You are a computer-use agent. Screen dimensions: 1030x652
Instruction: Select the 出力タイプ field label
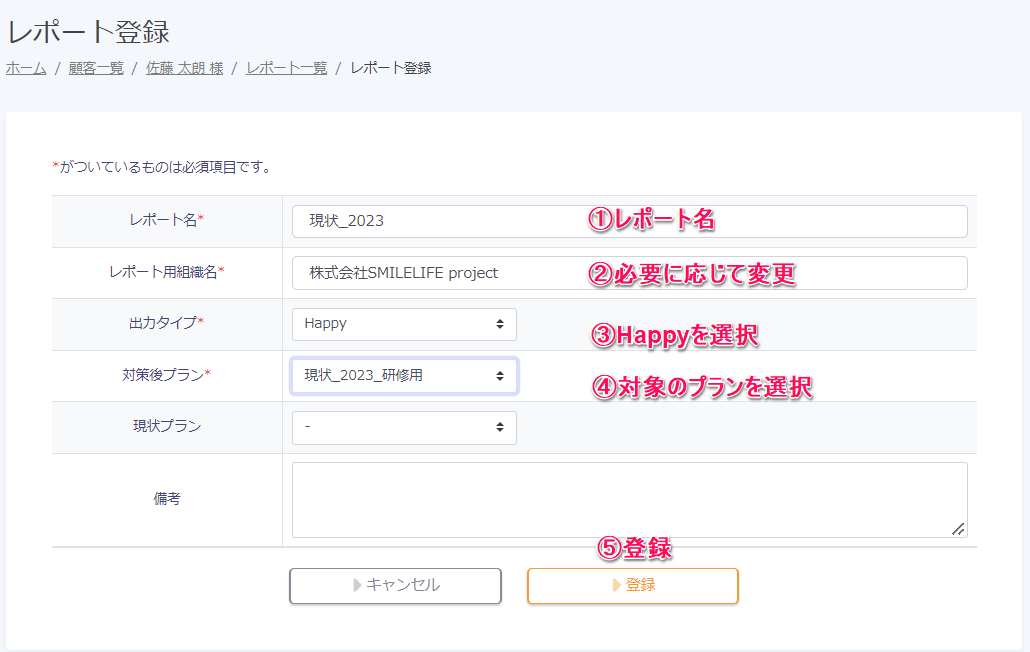coord(166,323)
